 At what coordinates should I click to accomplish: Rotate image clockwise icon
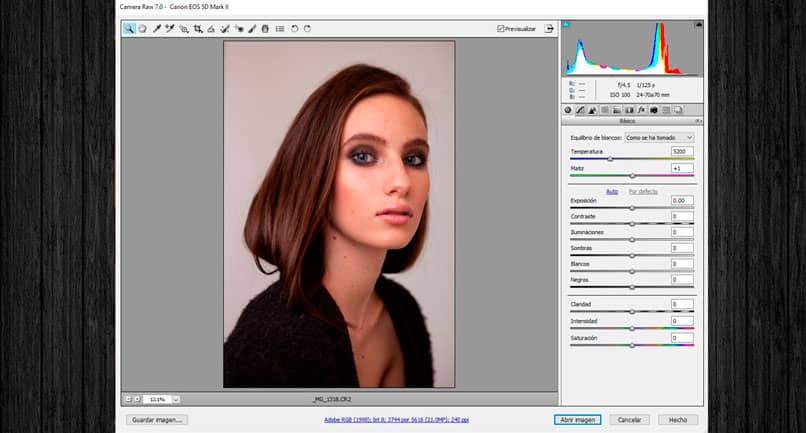[x=307, y=29]
